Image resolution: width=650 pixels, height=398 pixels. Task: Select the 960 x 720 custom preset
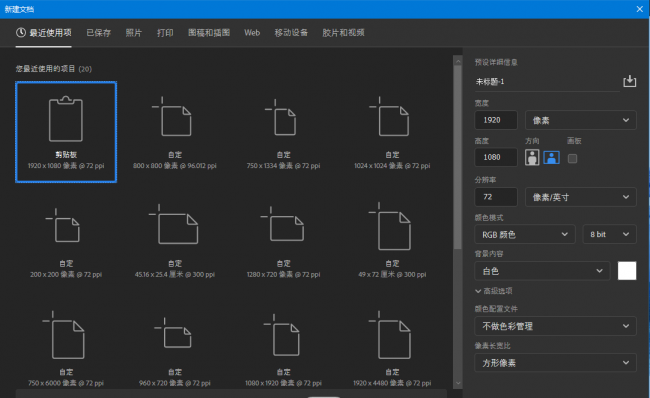coord(175,348)
